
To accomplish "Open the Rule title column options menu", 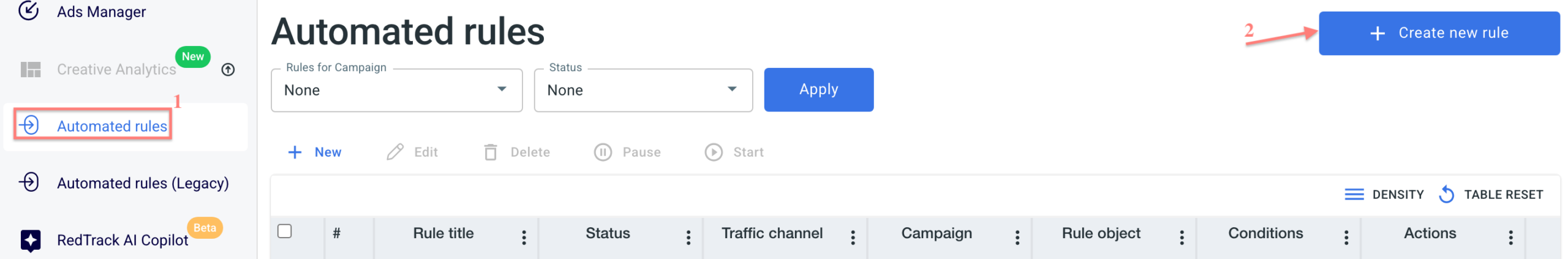I will [524, 238].
